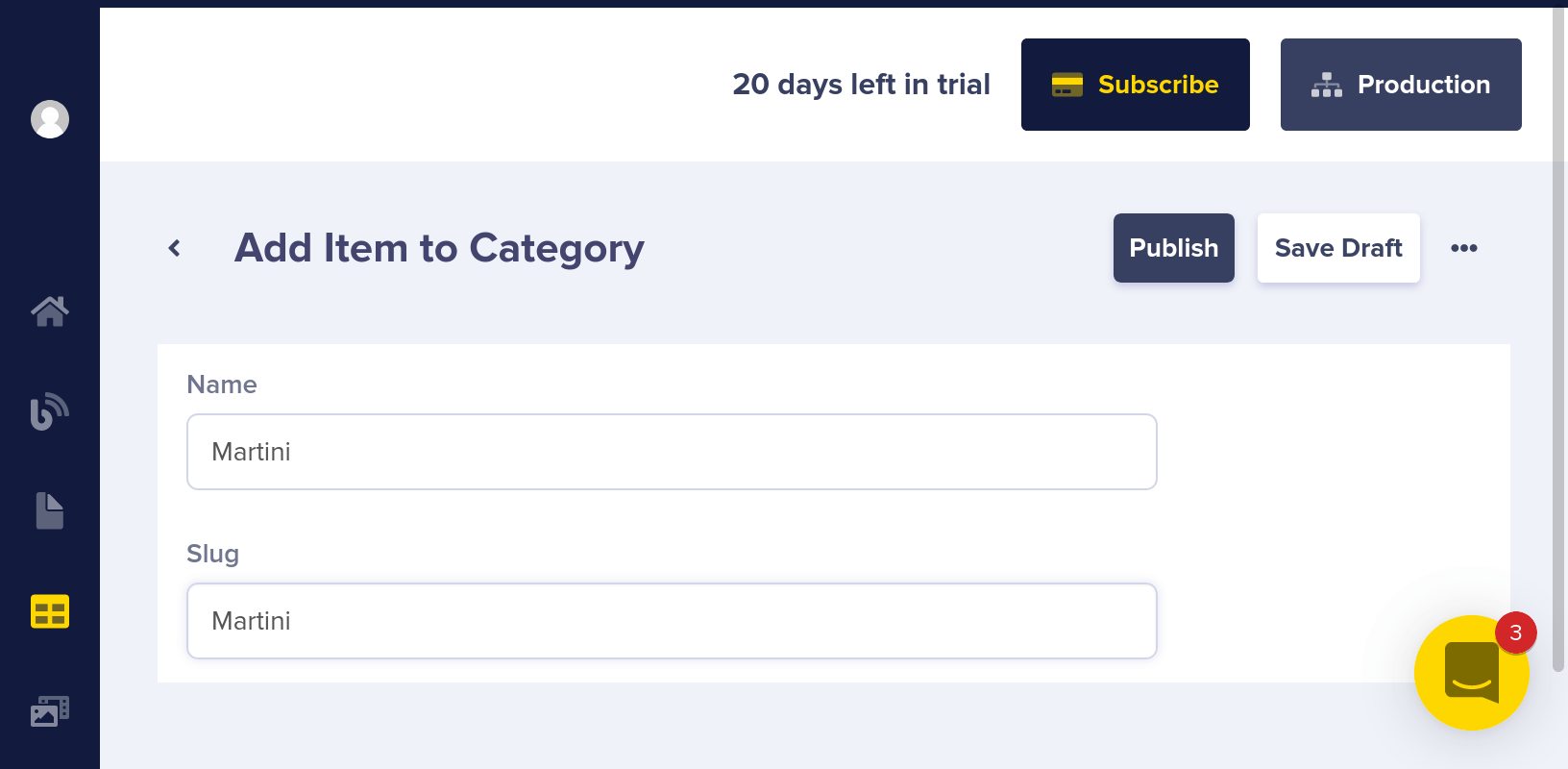The image size is (1568, 769).
Task: Open the three-dot more options menu
Action: 1463,248
